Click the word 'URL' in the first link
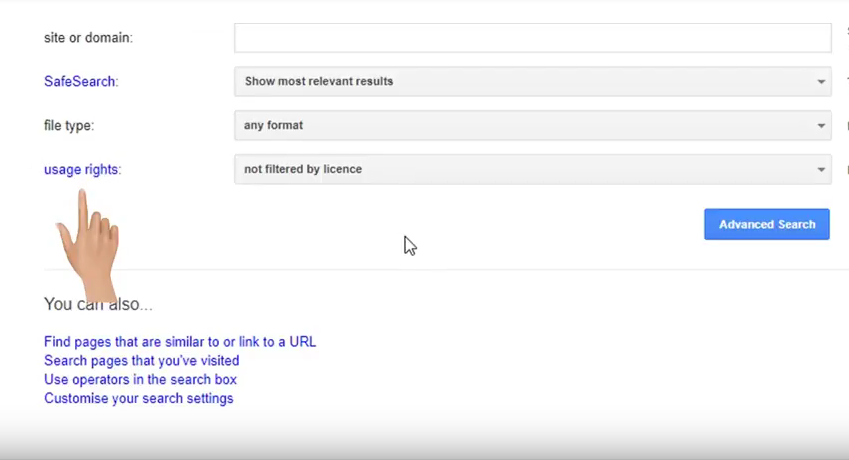 pos(302,342)
